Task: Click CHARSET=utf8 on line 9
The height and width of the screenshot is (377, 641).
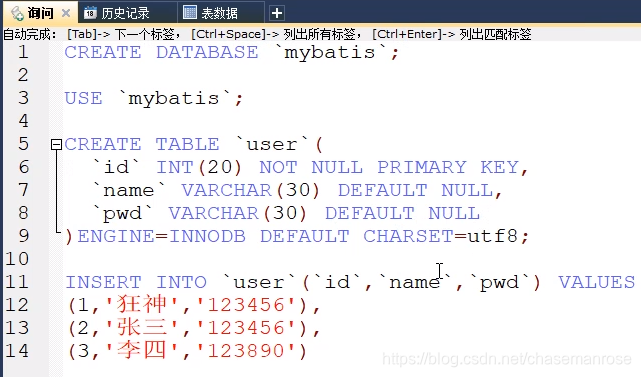Action: 441,236
